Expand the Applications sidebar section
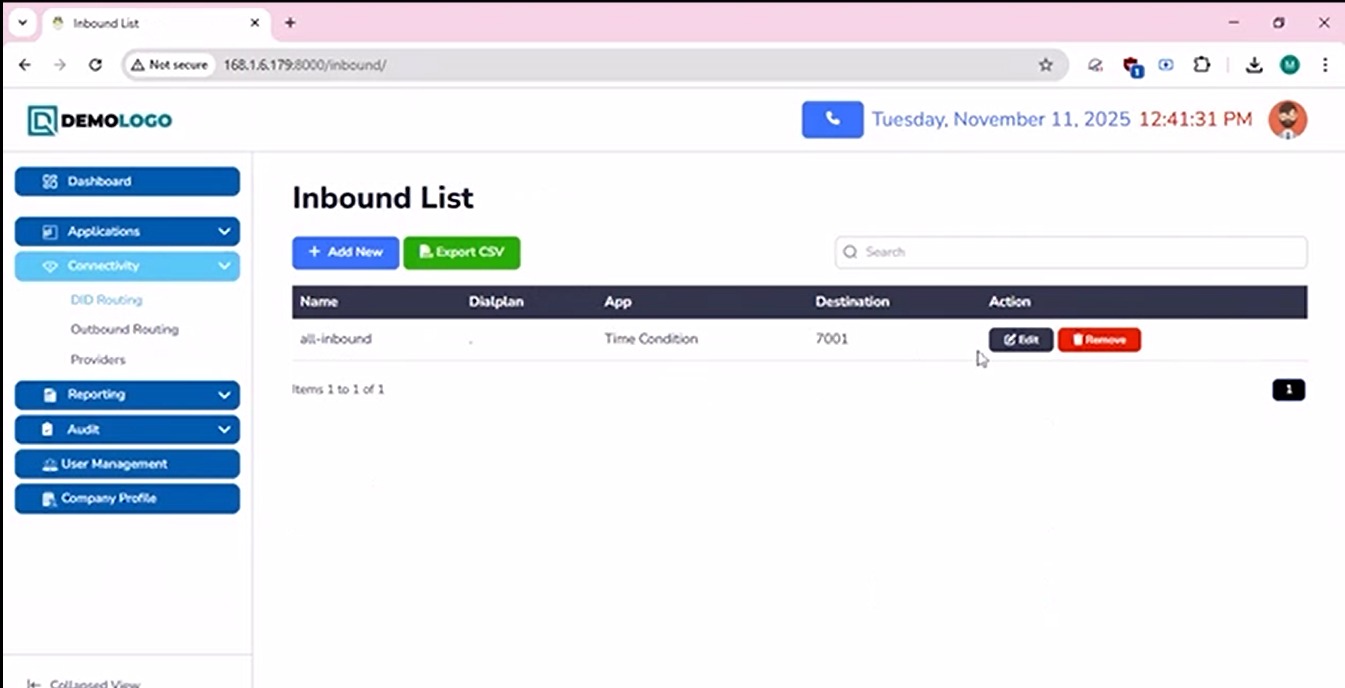1345x688 pixels. [x=127, y=231]
